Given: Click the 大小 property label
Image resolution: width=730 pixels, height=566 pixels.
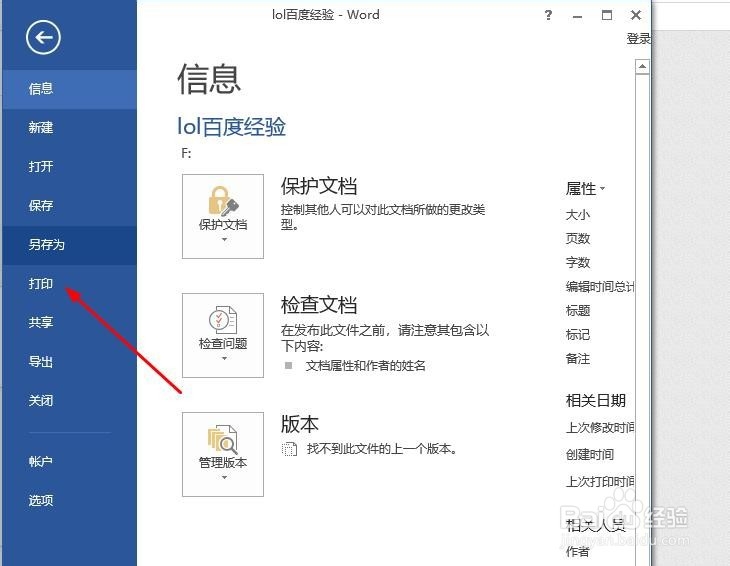Looking at the screenshot, I should [x=578, y=215].
